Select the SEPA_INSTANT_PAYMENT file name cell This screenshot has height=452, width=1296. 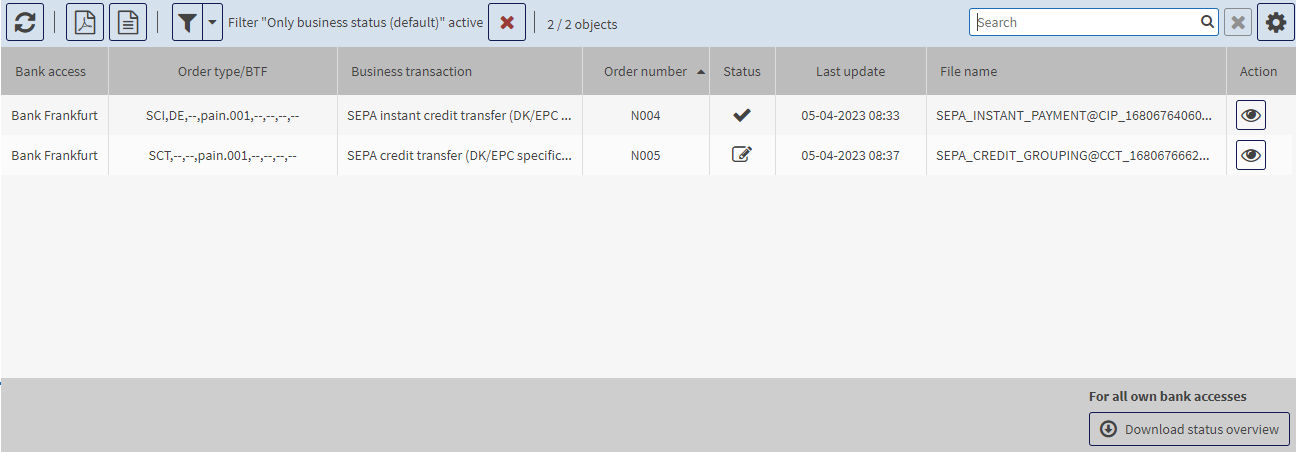point(1074,115)
